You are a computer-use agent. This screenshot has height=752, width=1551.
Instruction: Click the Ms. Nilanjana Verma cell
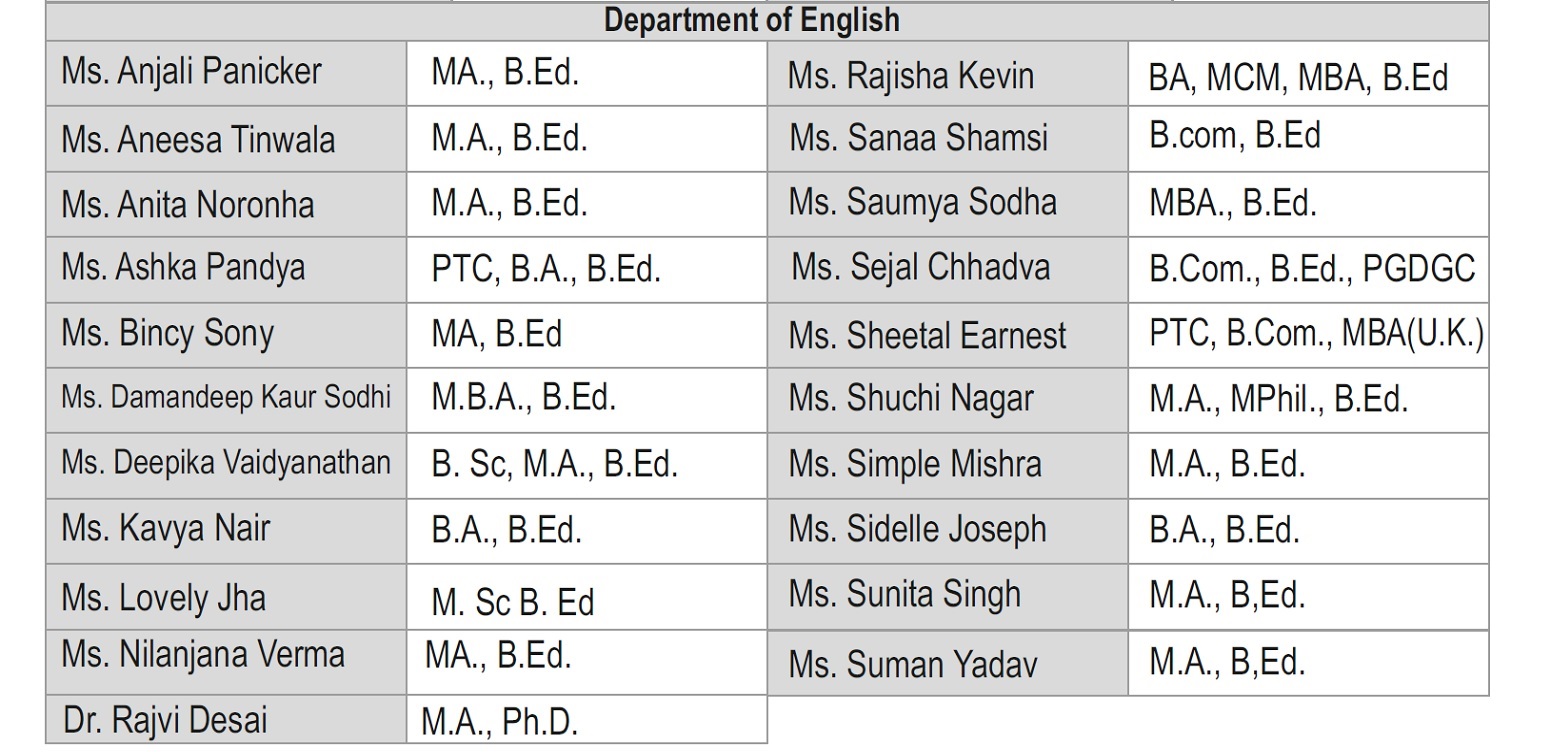tap(226, 662)
